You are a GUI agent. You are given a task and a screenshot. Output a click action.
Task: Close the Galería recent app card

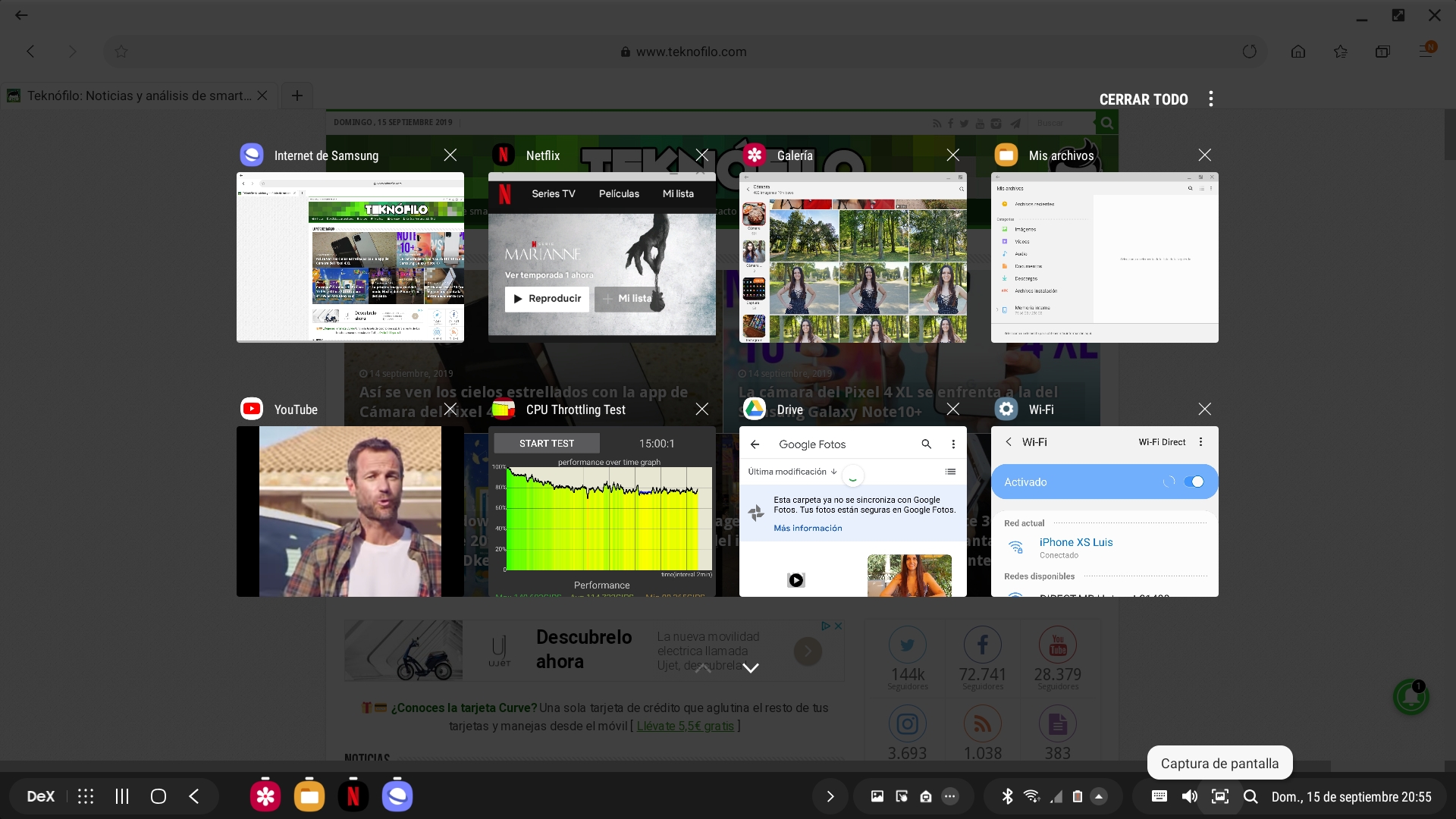coord(953,155)
